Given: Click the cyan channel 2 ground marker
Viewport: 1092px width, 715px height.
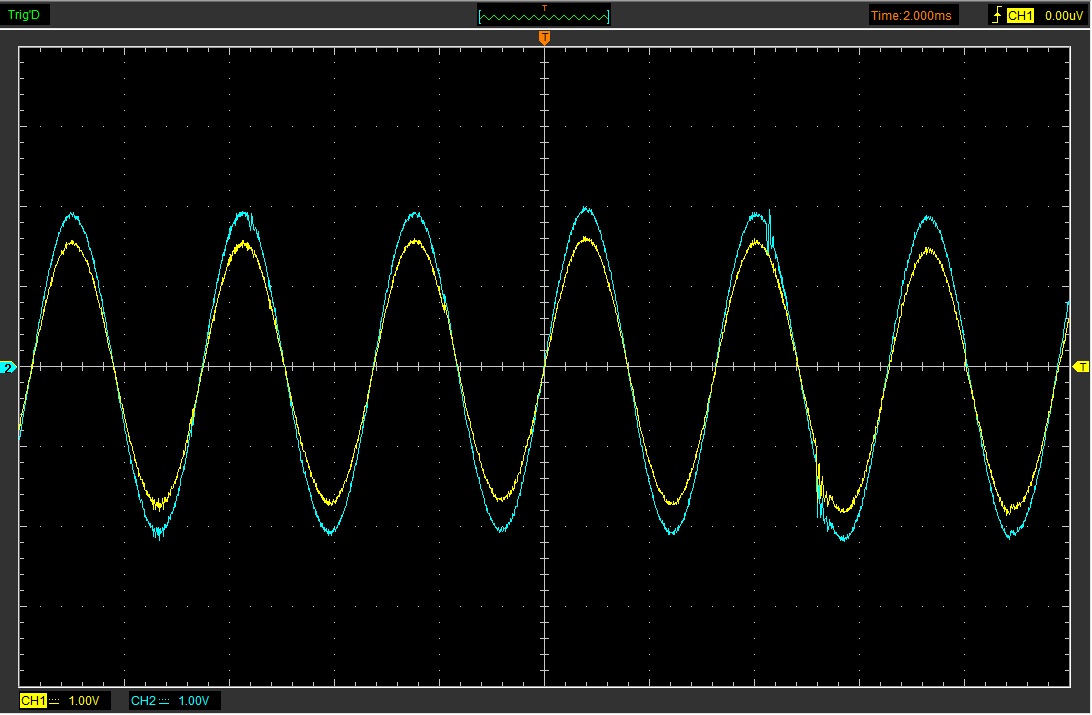Looking at the screenshot, I should click(9, 369).
